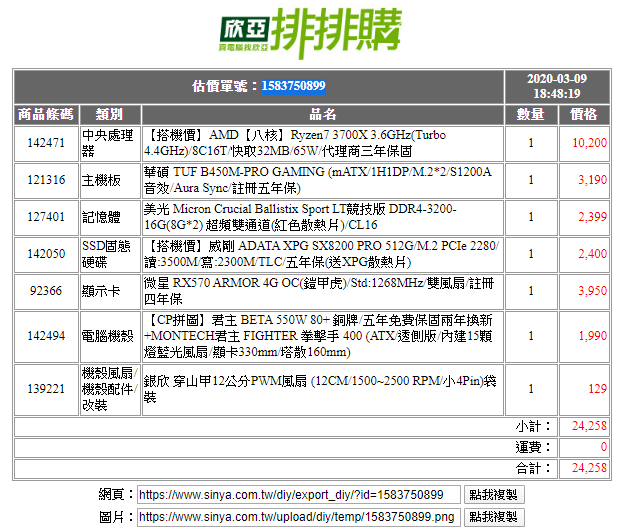Click product code 142494
622x530 pixels.
coord(46,336)
